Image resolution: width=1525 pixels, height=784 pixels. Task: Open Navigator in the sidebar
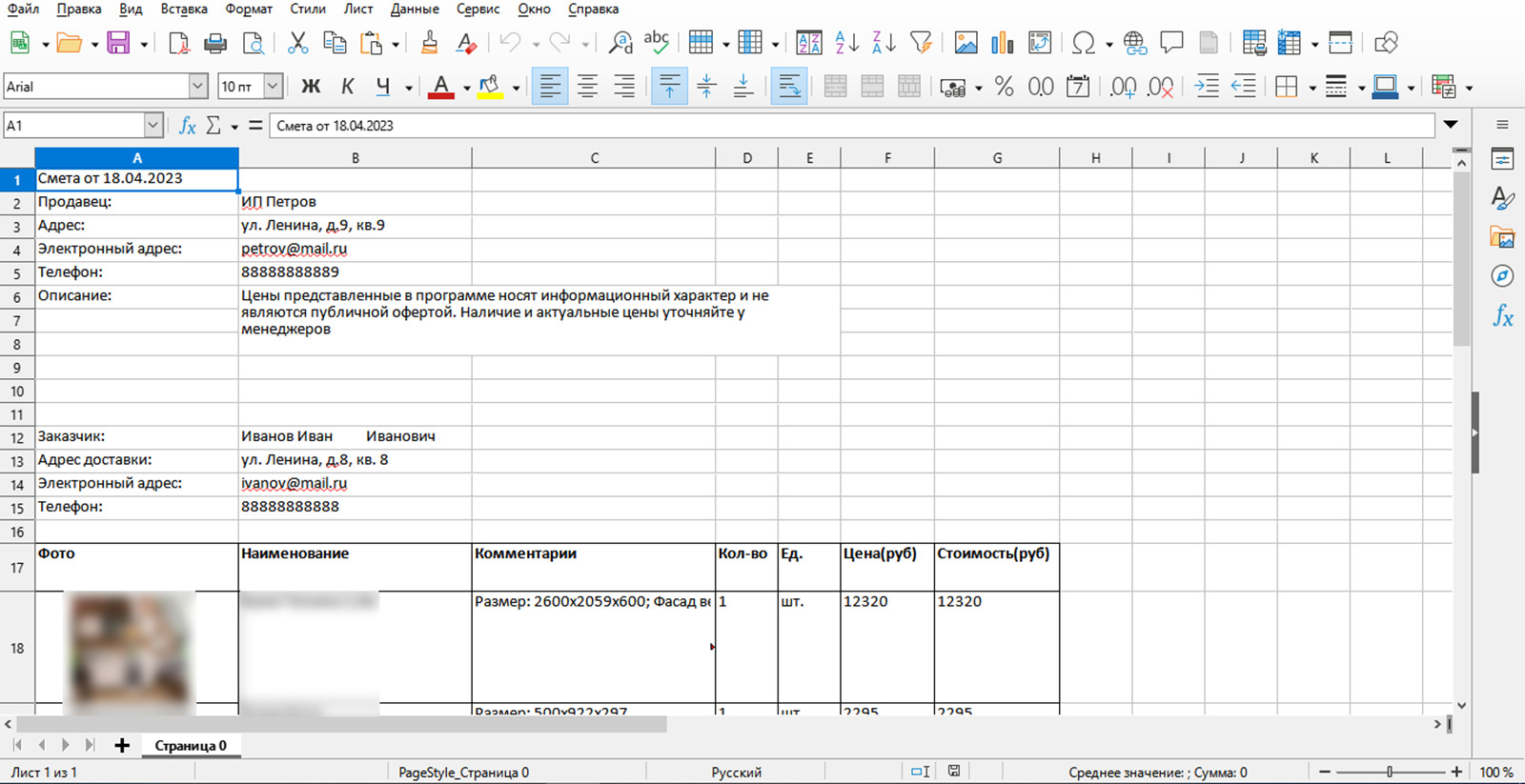tap(1502, 276)
